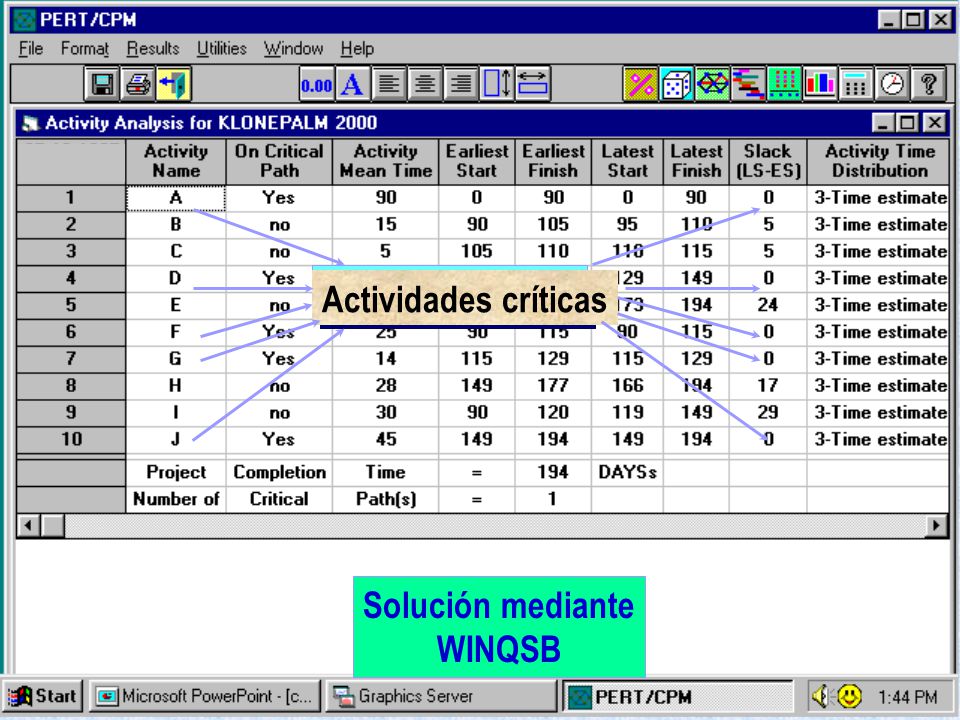Click the DAYSs cell
Screen dimensions: 960x720
pyautogui.click(x=628, y=473)
